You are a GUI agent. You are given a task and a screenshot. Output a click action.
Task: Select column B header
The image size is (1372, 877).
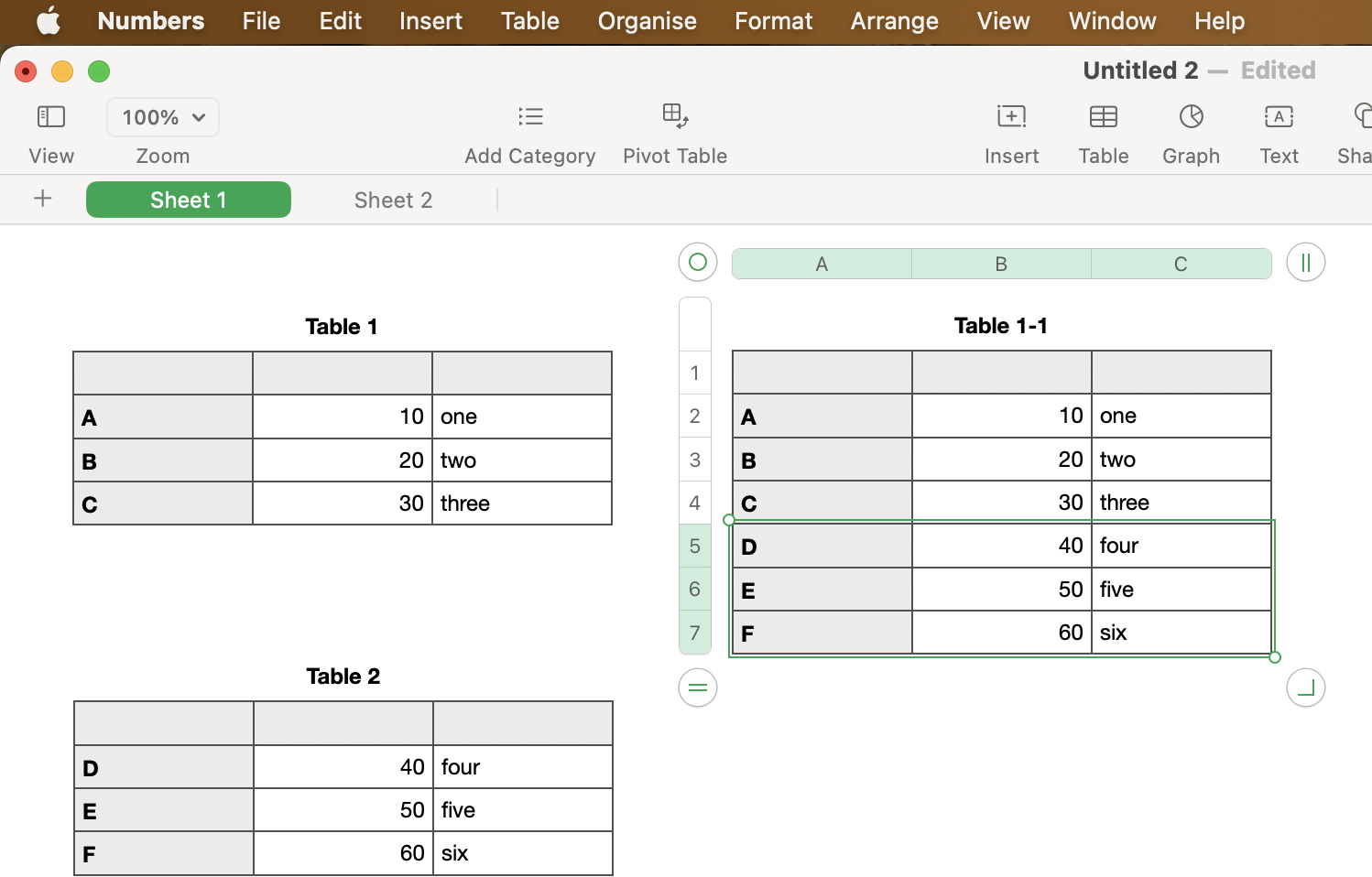point(1001,265)
